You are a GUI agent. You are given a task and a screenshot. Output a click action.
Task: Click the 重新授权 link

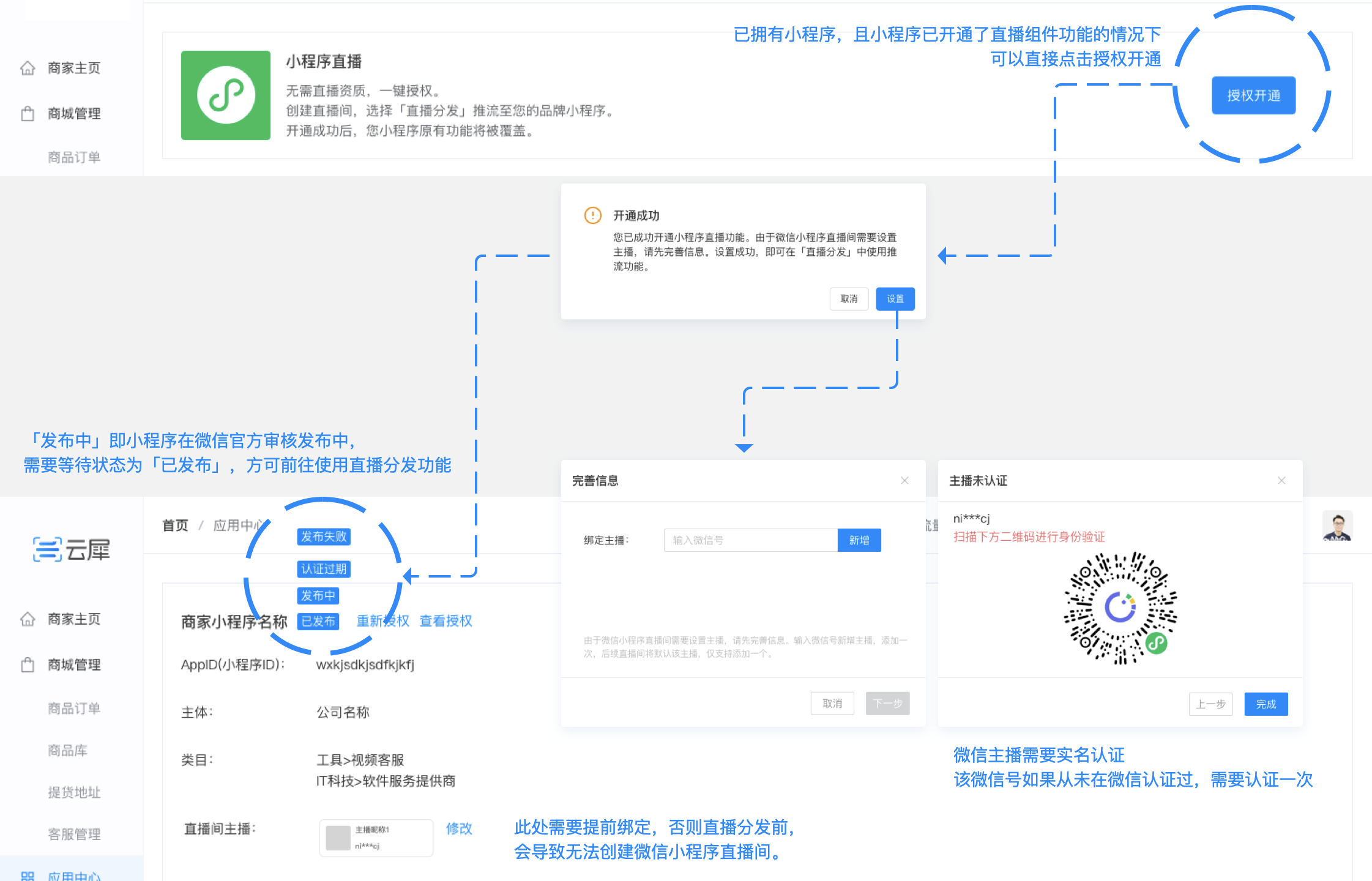click(x=383, y=621)
